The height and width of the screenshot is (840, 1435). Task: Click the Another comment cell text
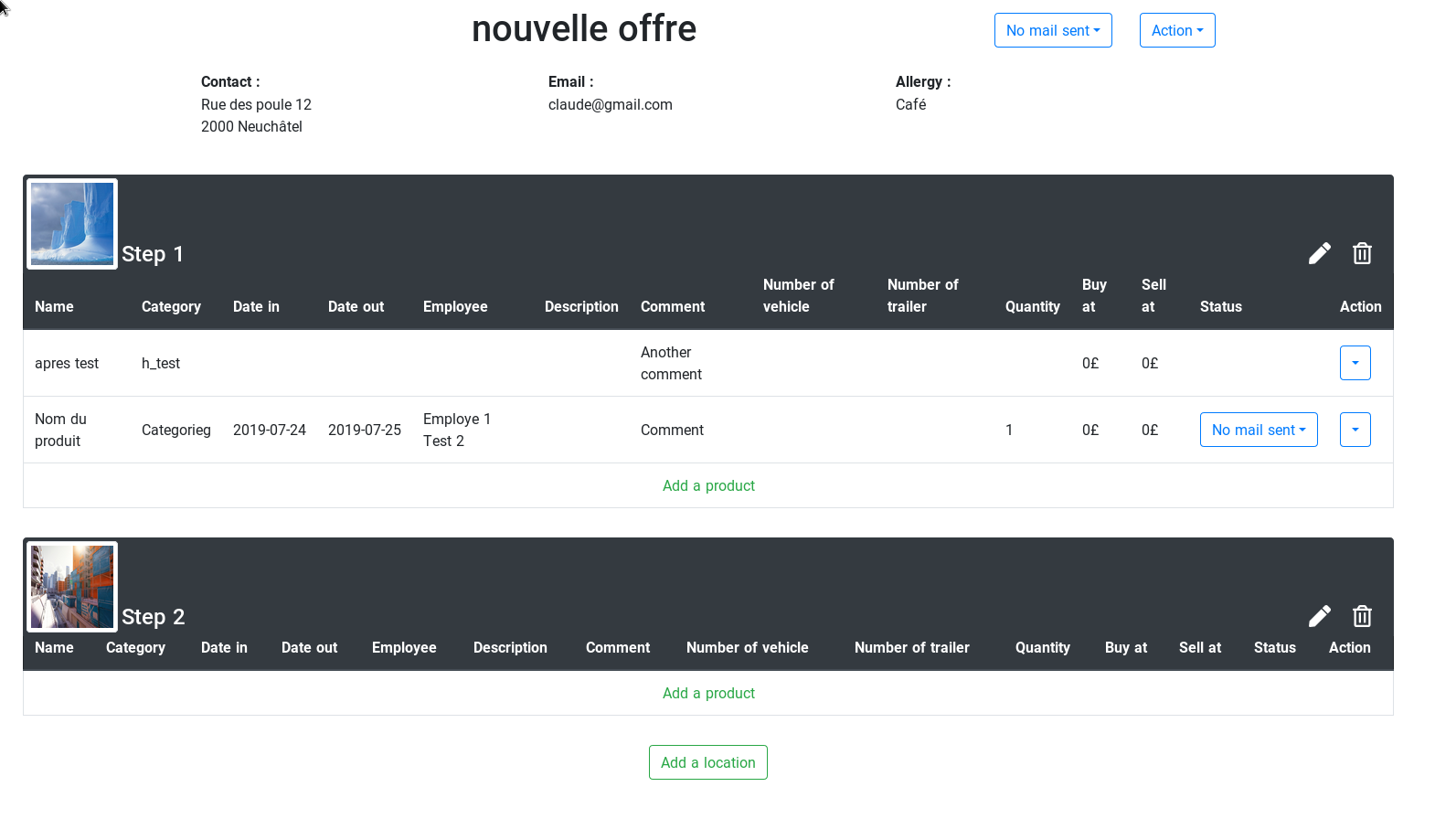(671, 363)
